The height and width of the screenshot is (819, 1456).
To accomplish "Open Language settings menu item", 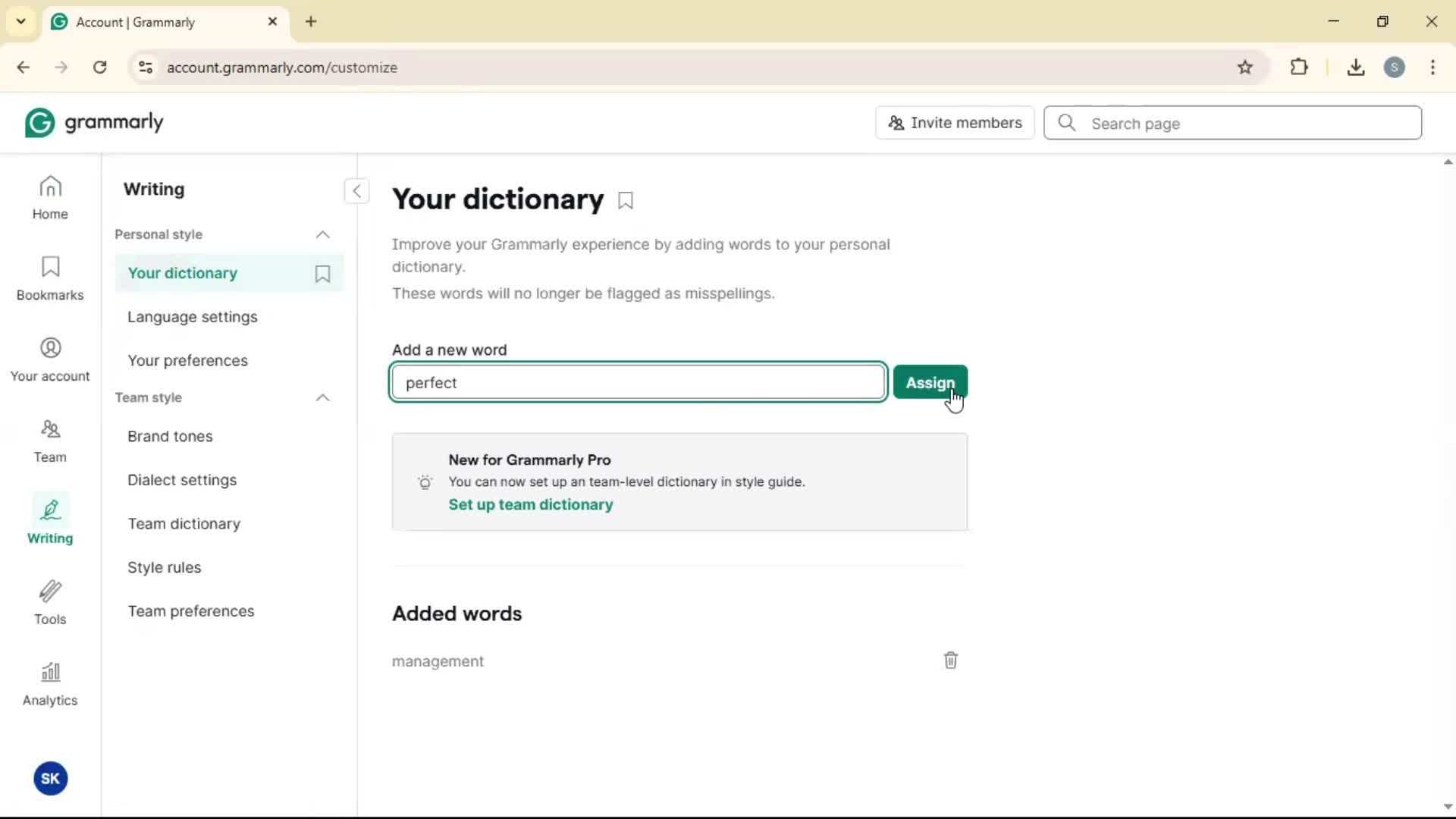I will point(193,317).
